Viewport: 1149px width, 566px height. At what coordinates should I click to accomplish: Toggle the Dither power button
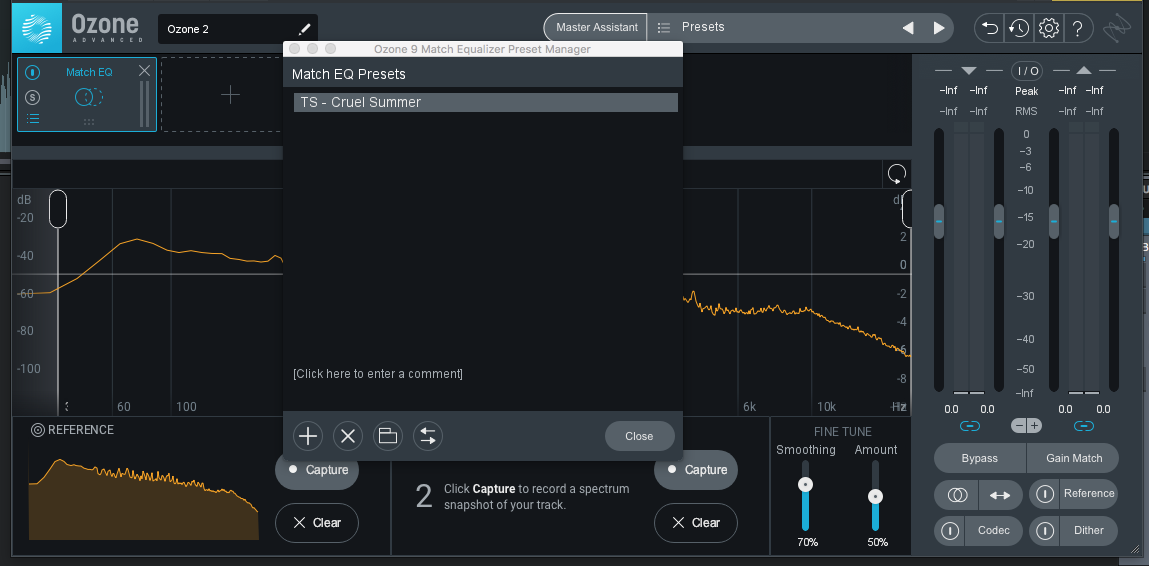click(1046, 530)
